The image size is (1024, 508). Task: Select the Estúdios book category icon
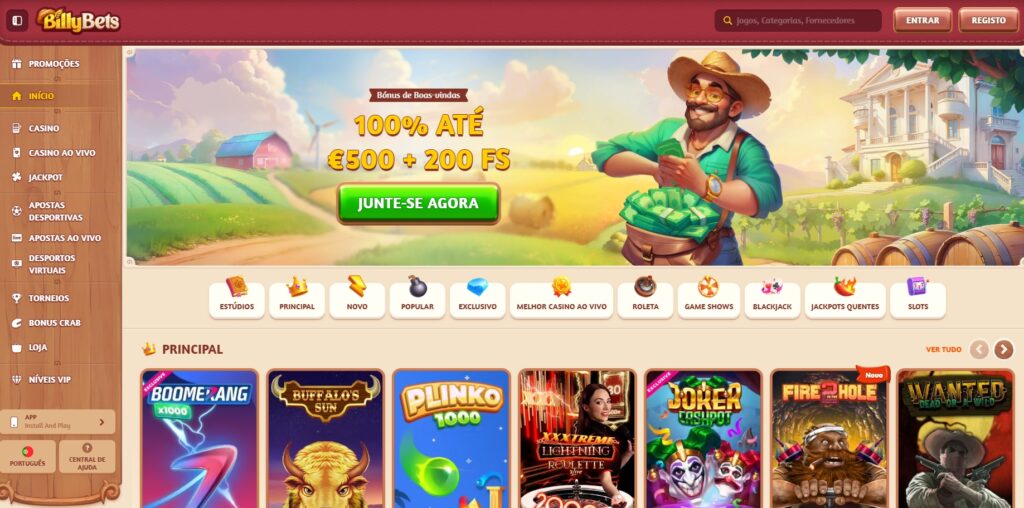(x=236, y=286)
